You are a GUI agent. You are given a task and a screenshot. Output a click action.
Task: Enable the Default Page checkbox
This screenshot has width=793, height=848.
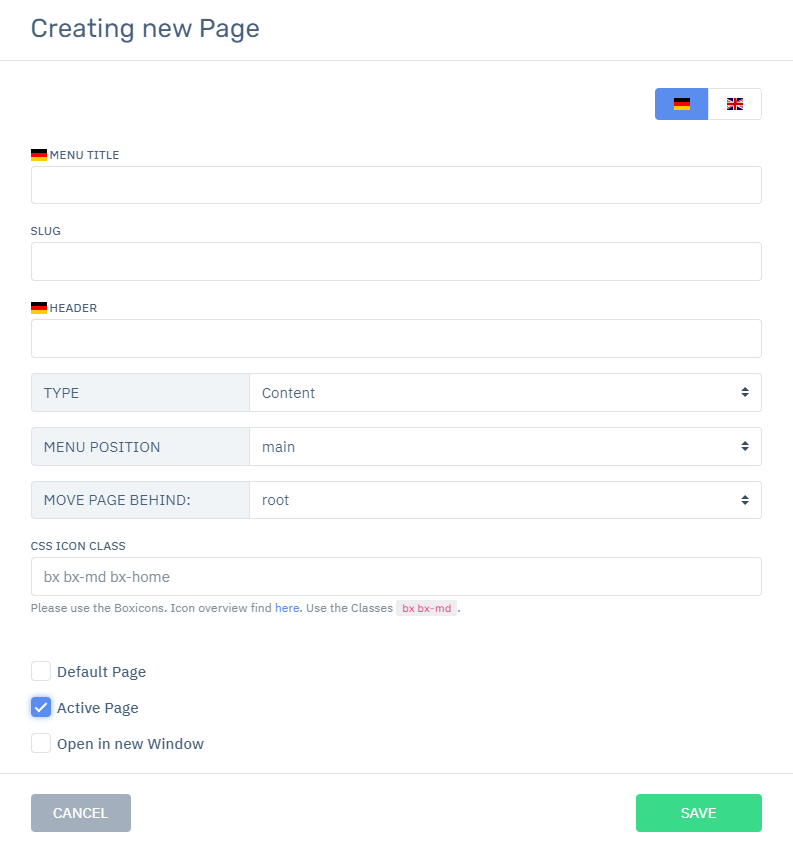[x=40, y=671]
